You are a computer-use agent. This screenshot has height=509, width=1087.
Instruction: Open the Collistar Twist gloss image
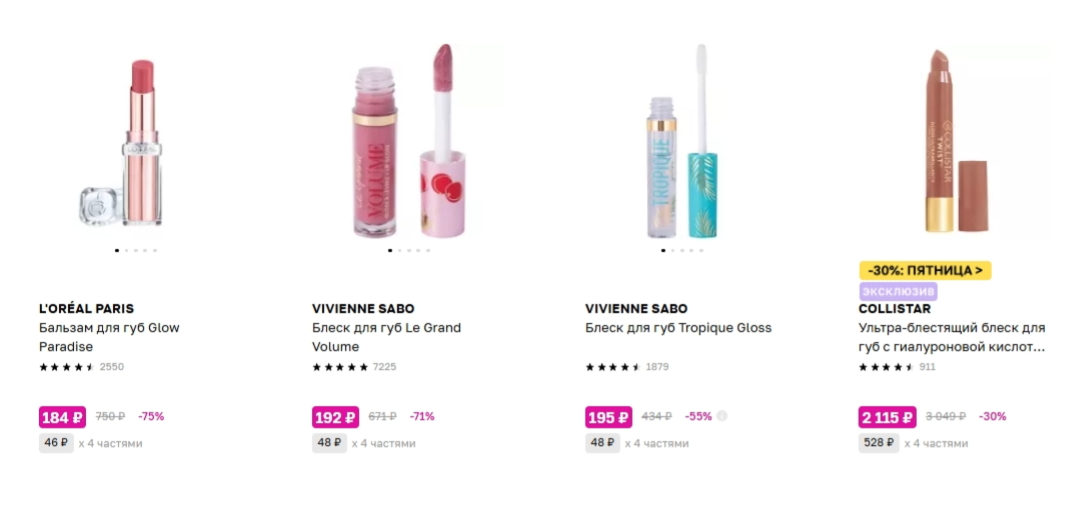point(957,141)
